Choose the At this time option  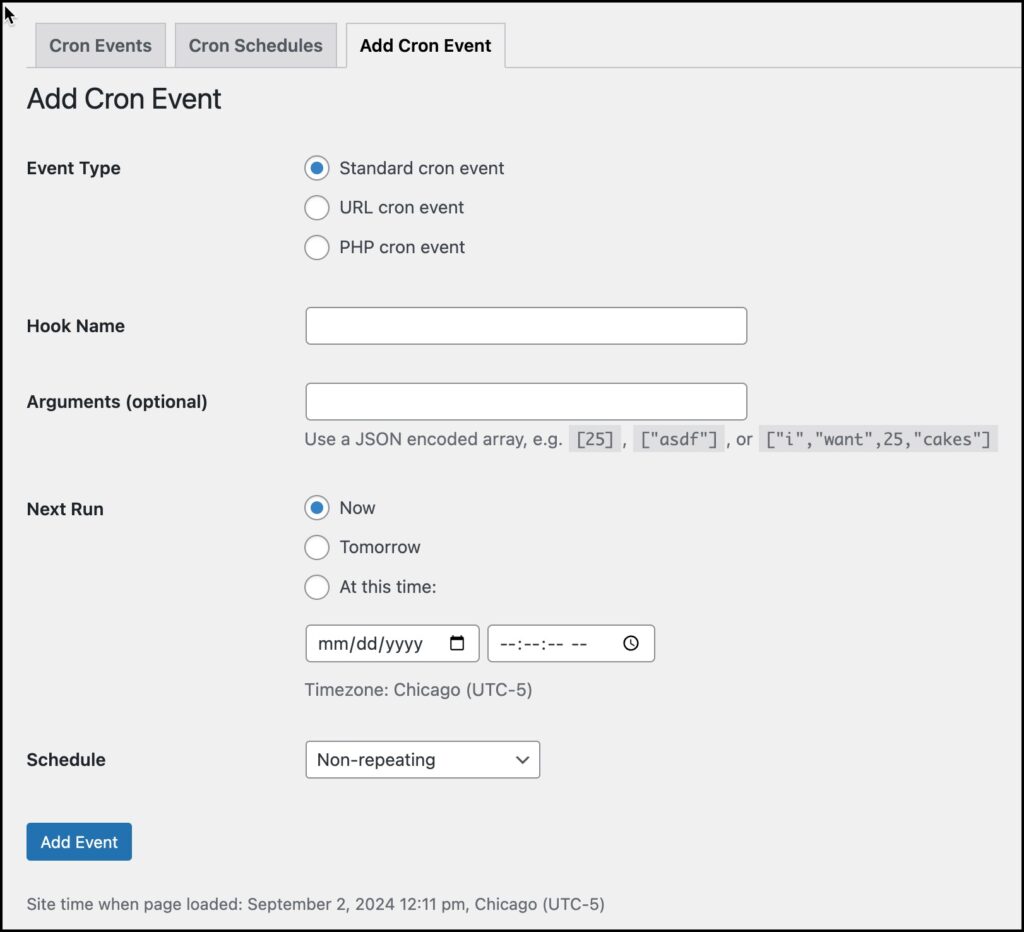click(317, 587)
